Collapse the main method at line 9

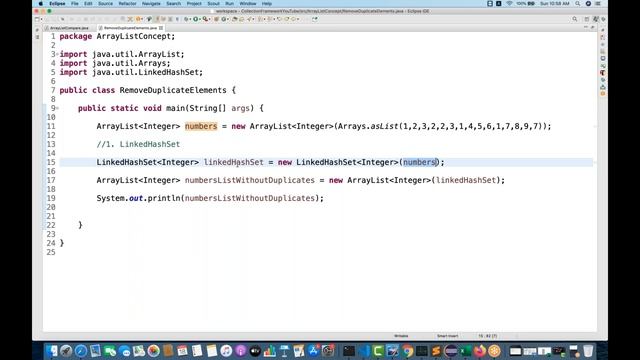coord(58,108)
